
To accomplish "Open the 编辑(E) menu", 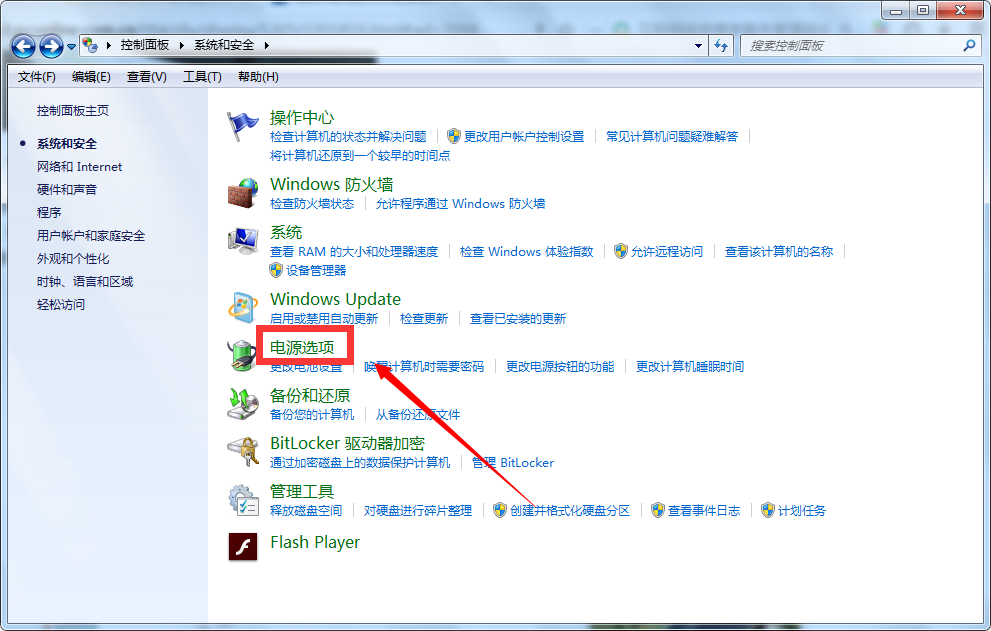I will pos(91,77).
